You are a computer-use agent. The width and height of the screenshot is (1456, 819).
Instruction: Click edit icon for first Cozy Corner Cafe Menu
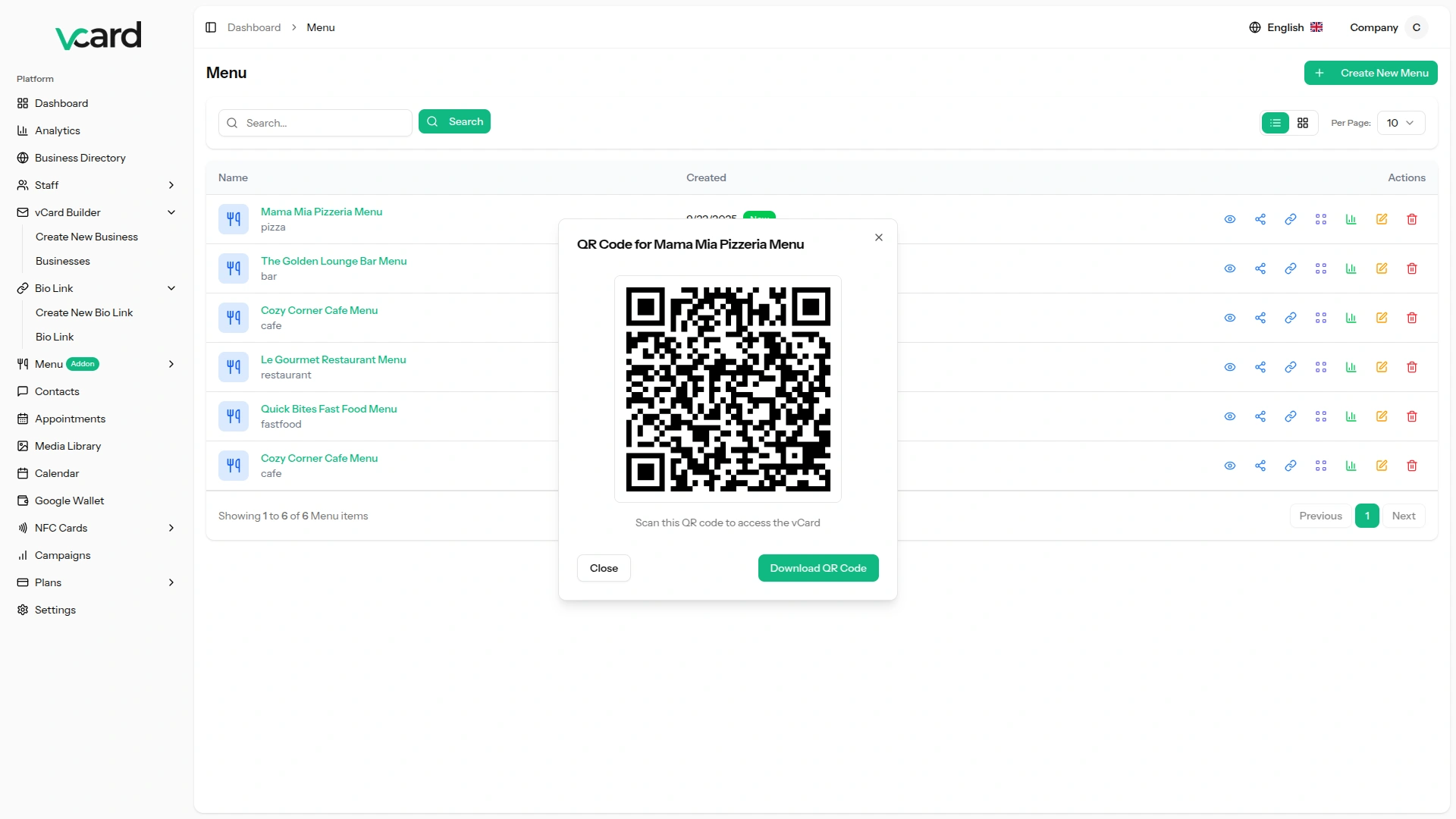pyautogui.click(x=1382, y=318)
